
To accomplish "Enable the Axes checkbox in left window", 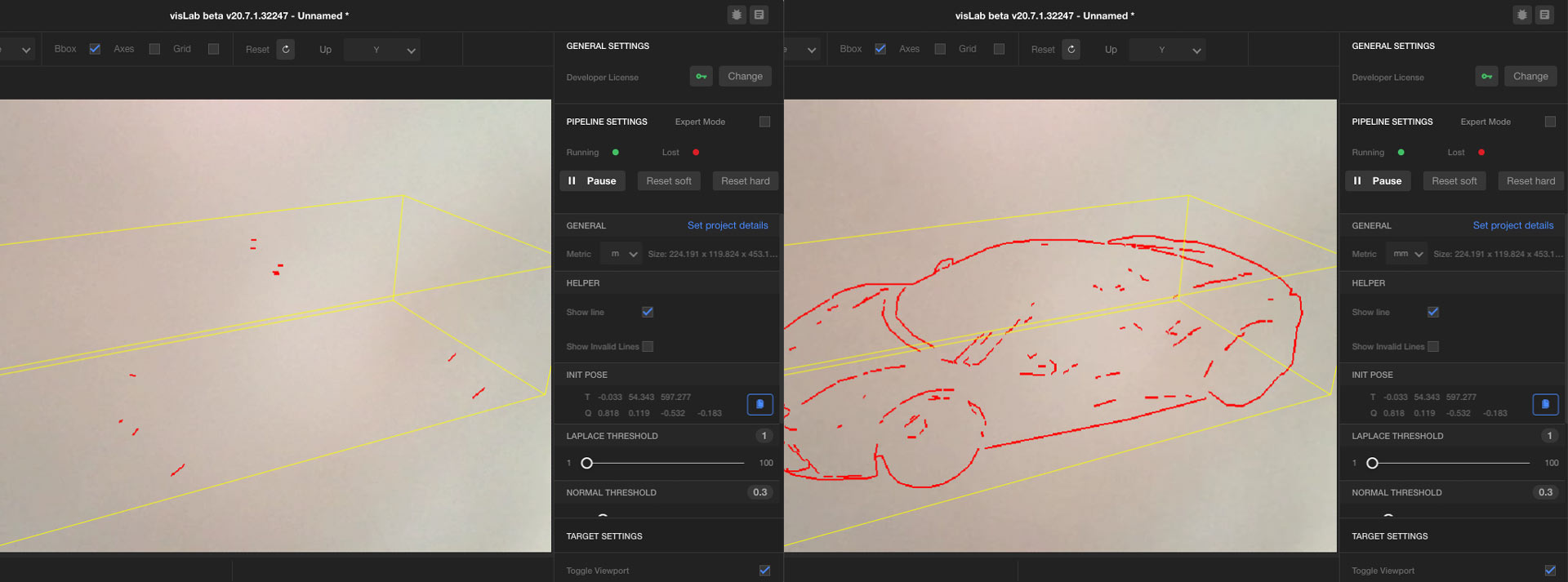I will pyautogui.click(x=154, y=49).
